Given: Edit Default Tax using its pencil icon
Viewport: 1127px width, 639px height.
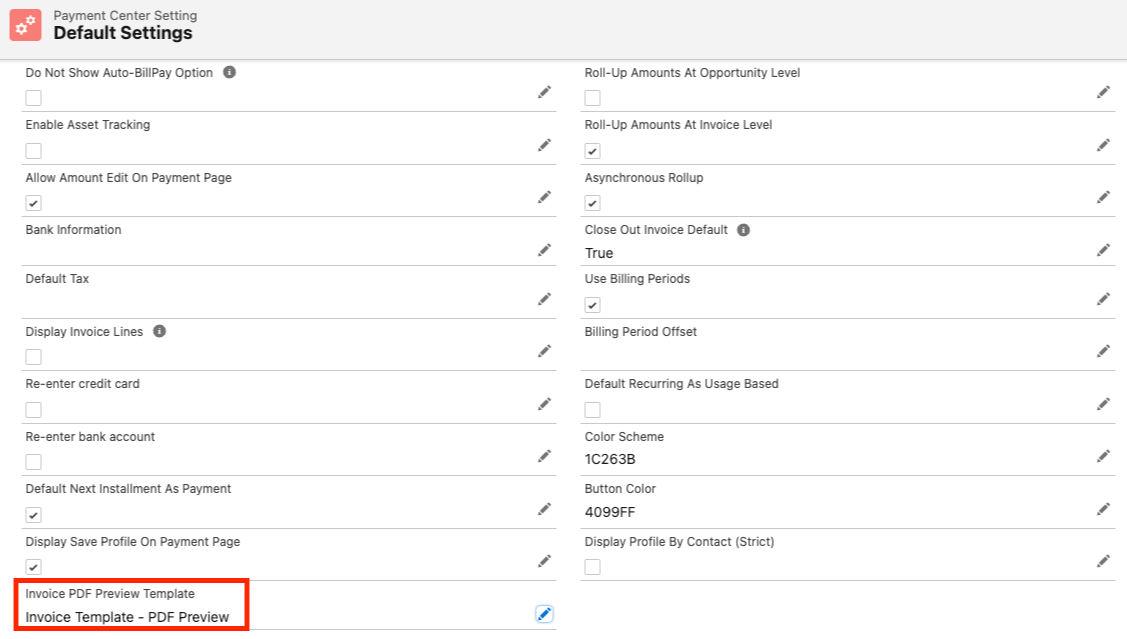Looking at the screenshot, I should [x=544, y=299].
